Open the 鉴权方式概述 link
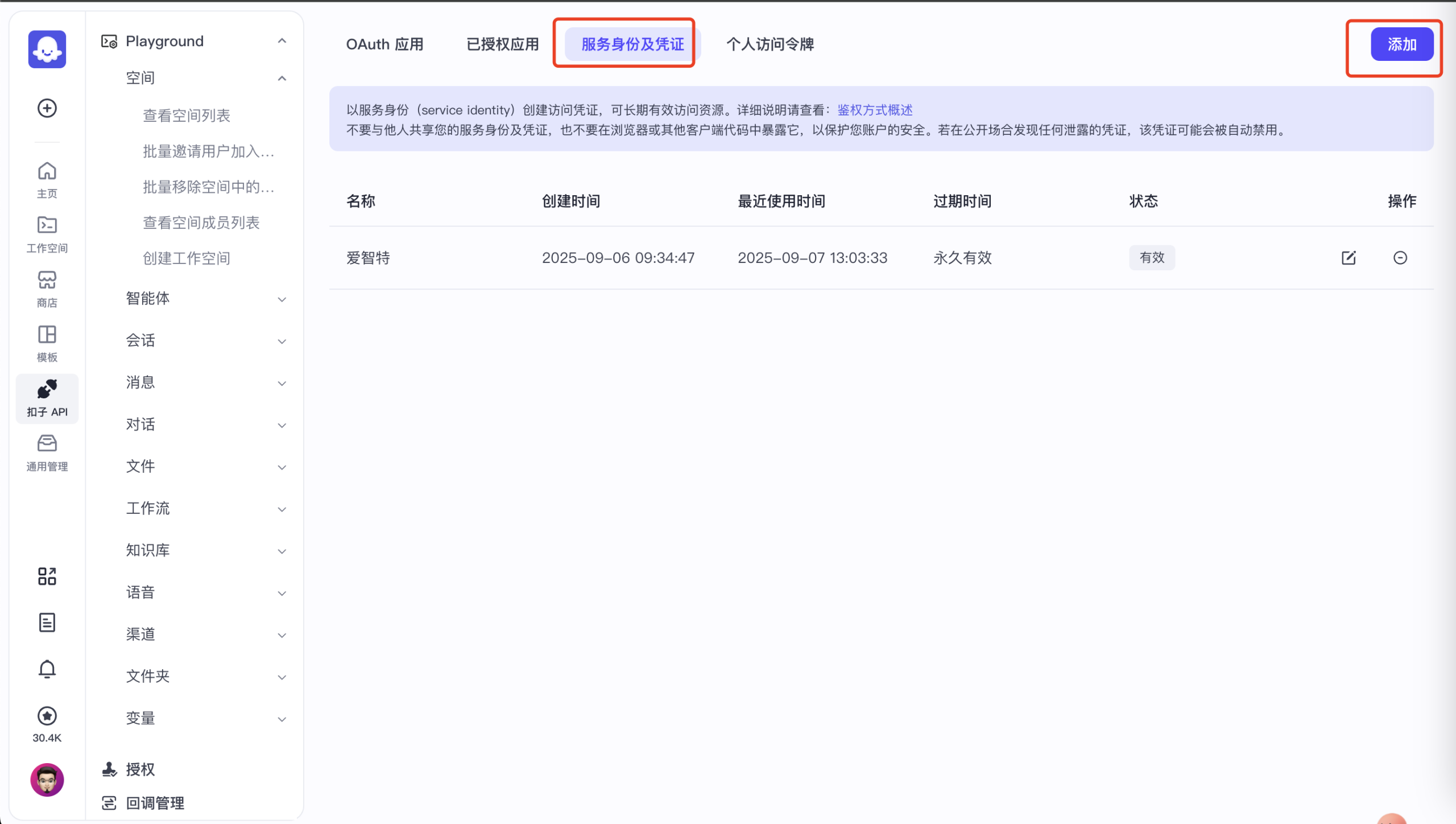 (x=874, y=110)
